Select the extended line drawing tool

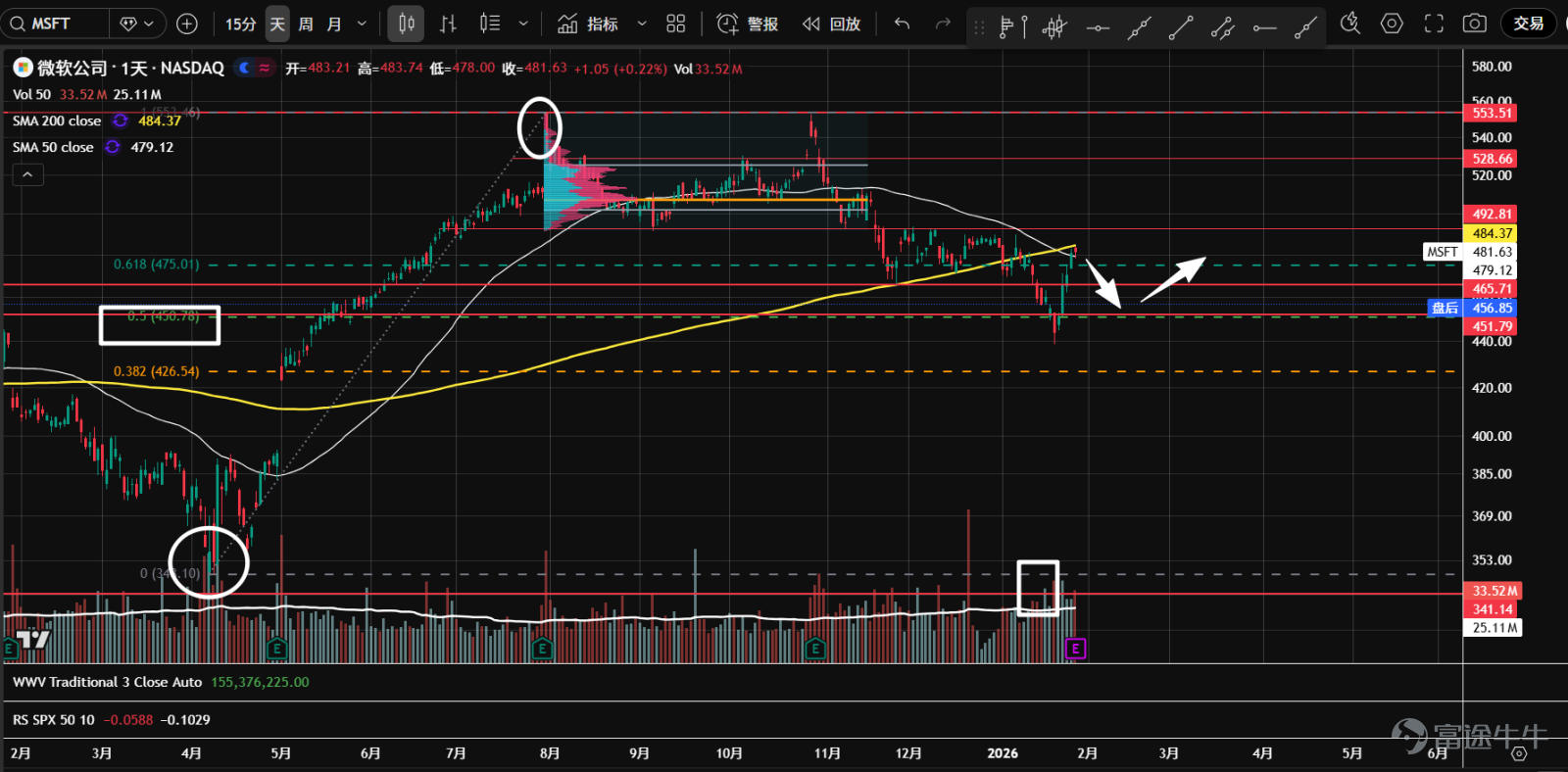(x=1139, y=26)
